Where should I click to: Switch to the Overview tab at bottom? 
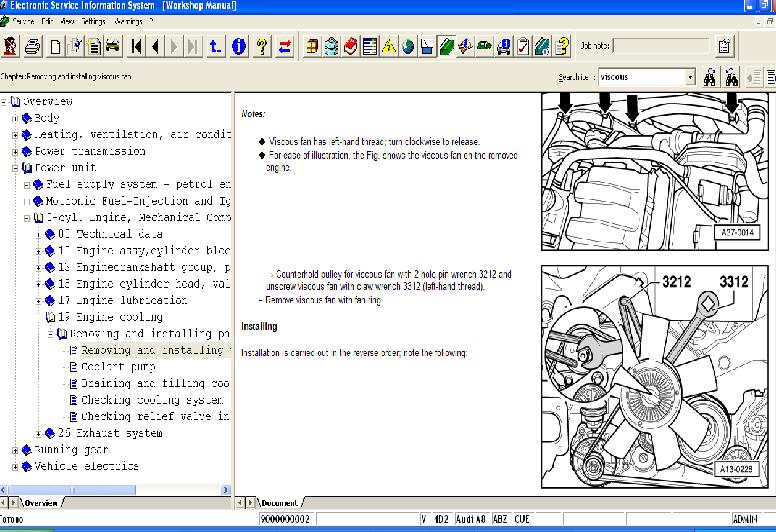tap(40, 502)
